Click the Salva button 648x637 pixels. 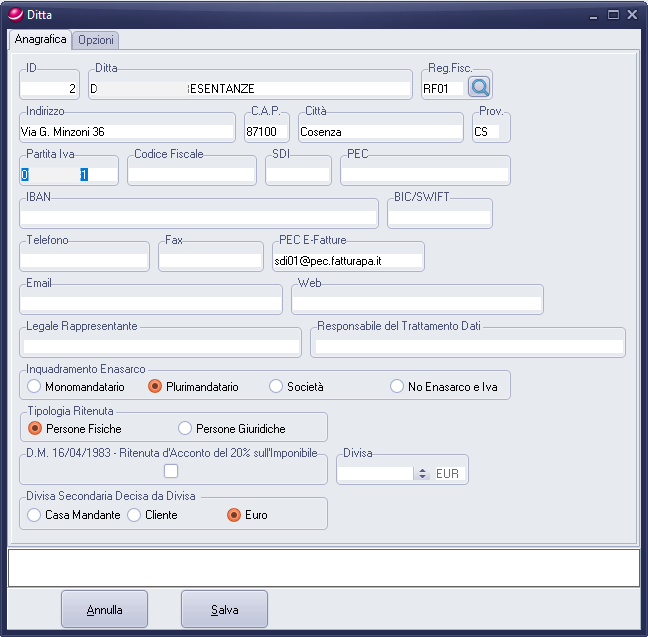tap(224, 609)
